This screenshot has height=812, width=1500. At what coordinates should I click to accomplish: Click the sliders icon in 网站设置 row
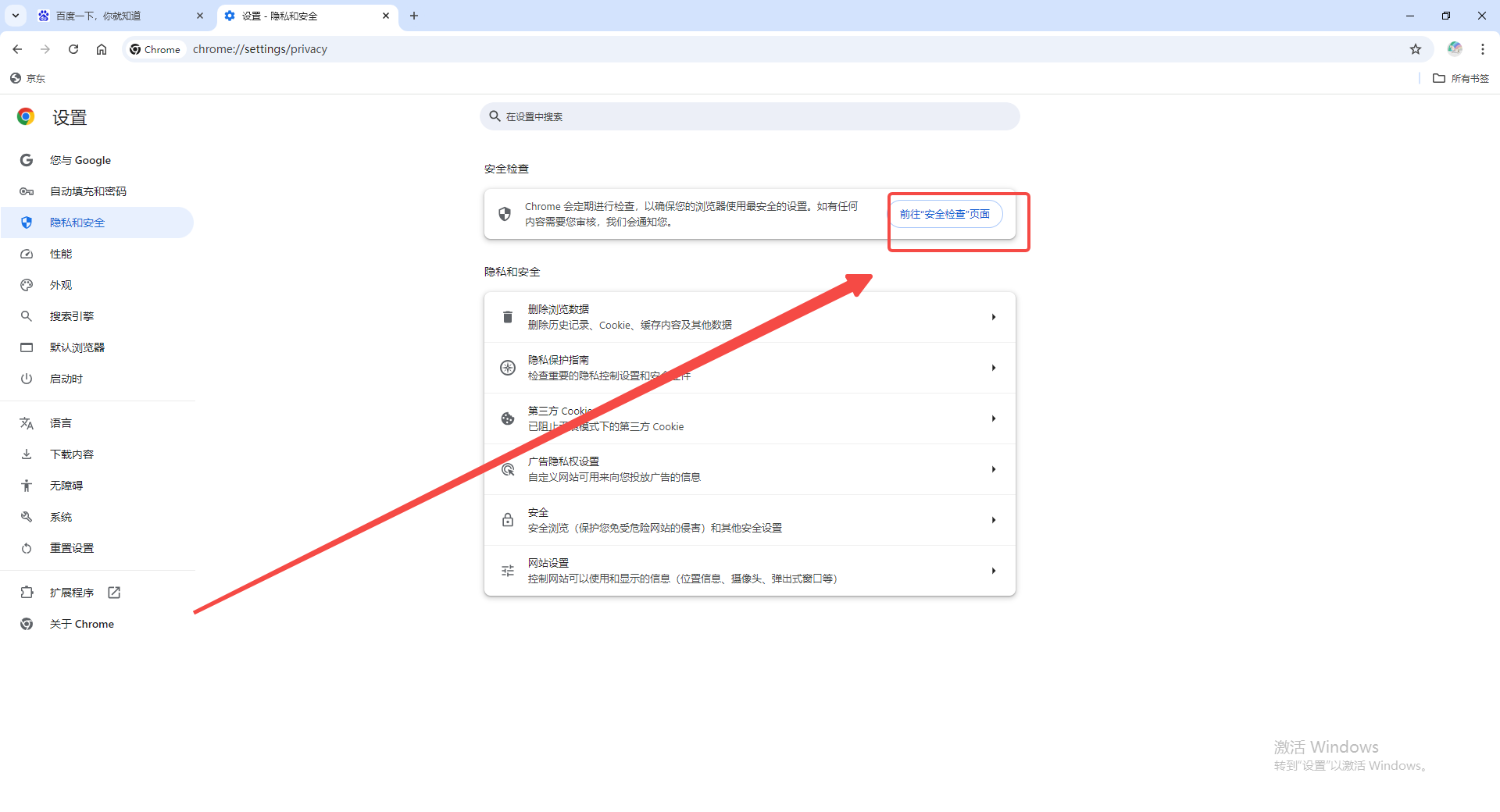point(508,571)
